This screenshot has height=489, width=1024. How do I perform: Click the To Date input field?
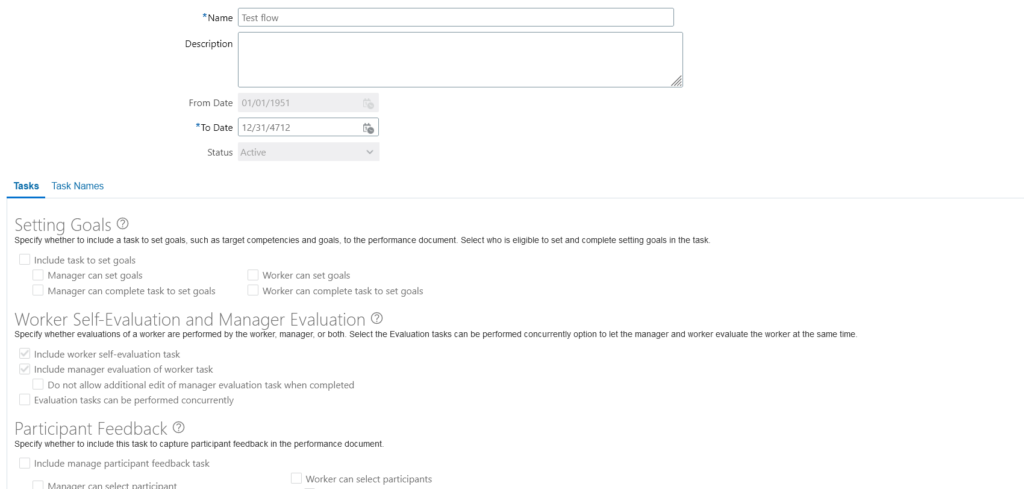click(x=299, y=127)
